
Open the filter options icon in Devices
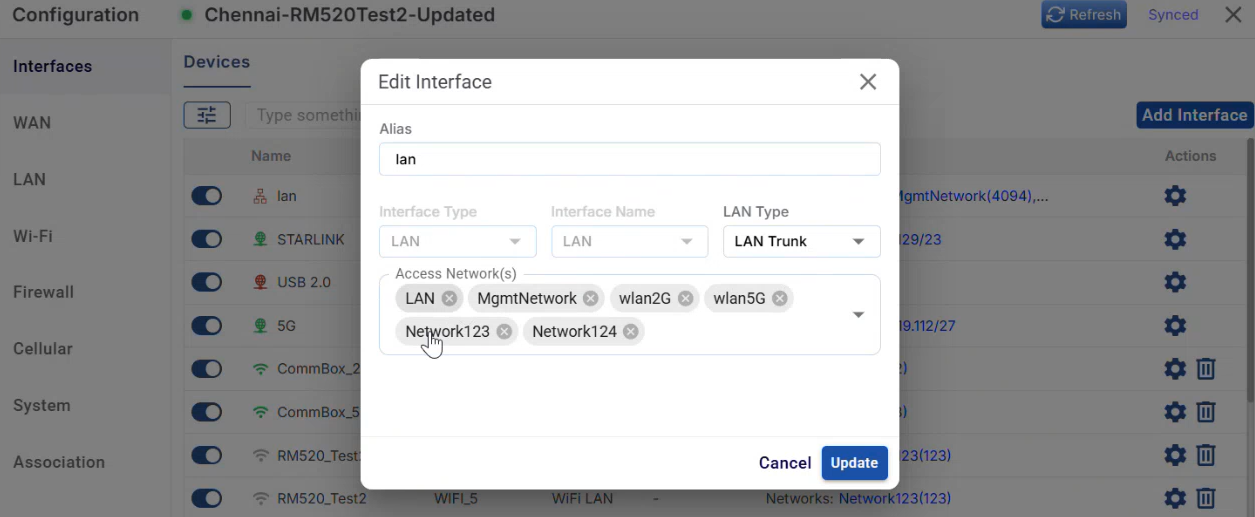coord(207,115)
